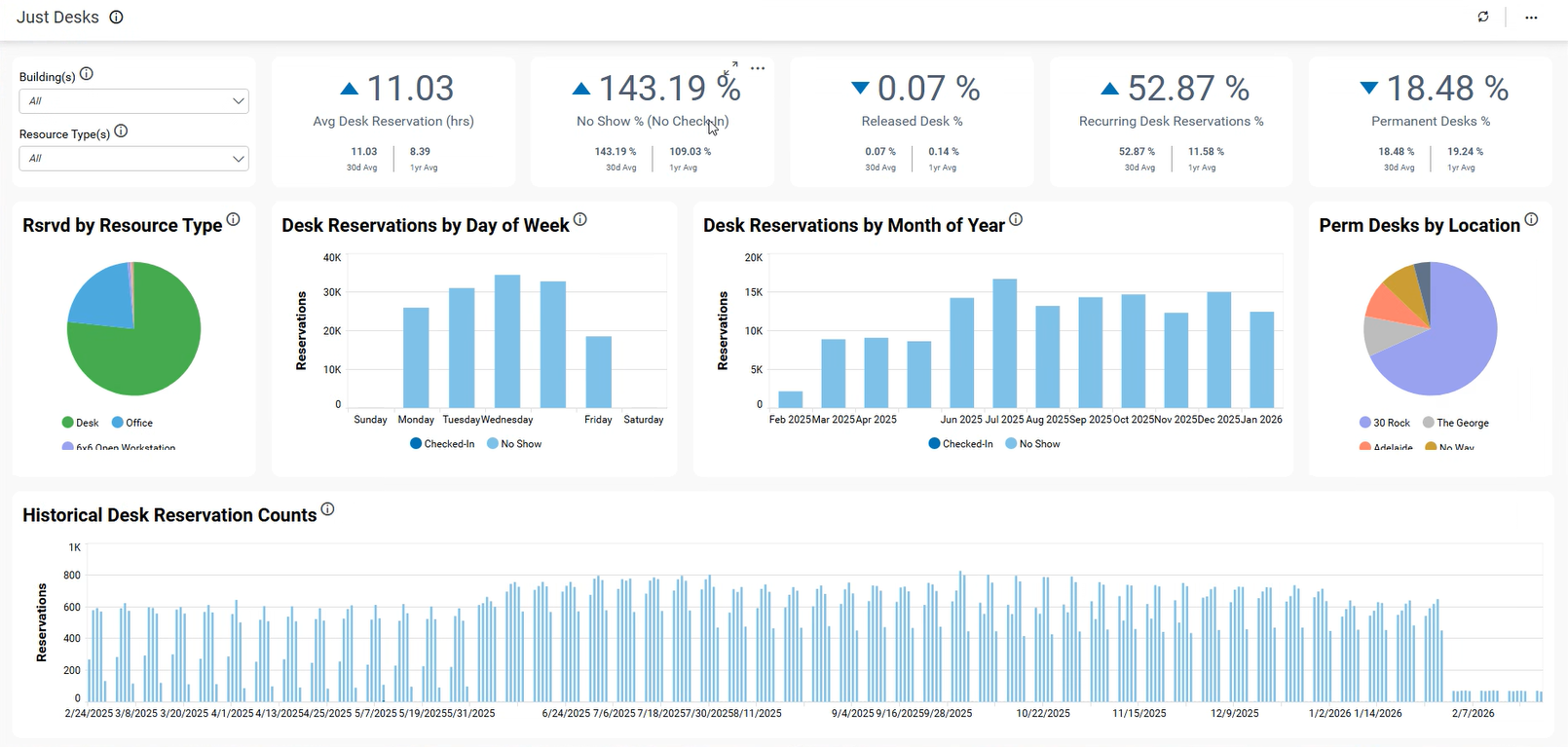The height and width of the screenshot is (747, 1568).
Task: Click the Friday bar in Day of Week chart
Action: pyautogui.click(x=599, y=372)
